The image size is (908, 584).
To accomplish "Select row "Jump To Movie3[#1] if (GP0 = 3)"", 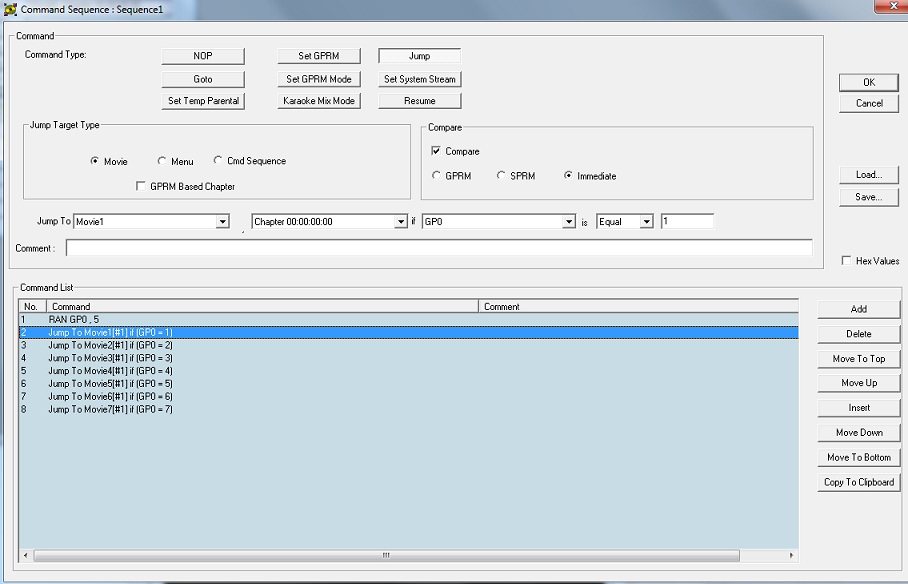I will [x=408, y=358].
